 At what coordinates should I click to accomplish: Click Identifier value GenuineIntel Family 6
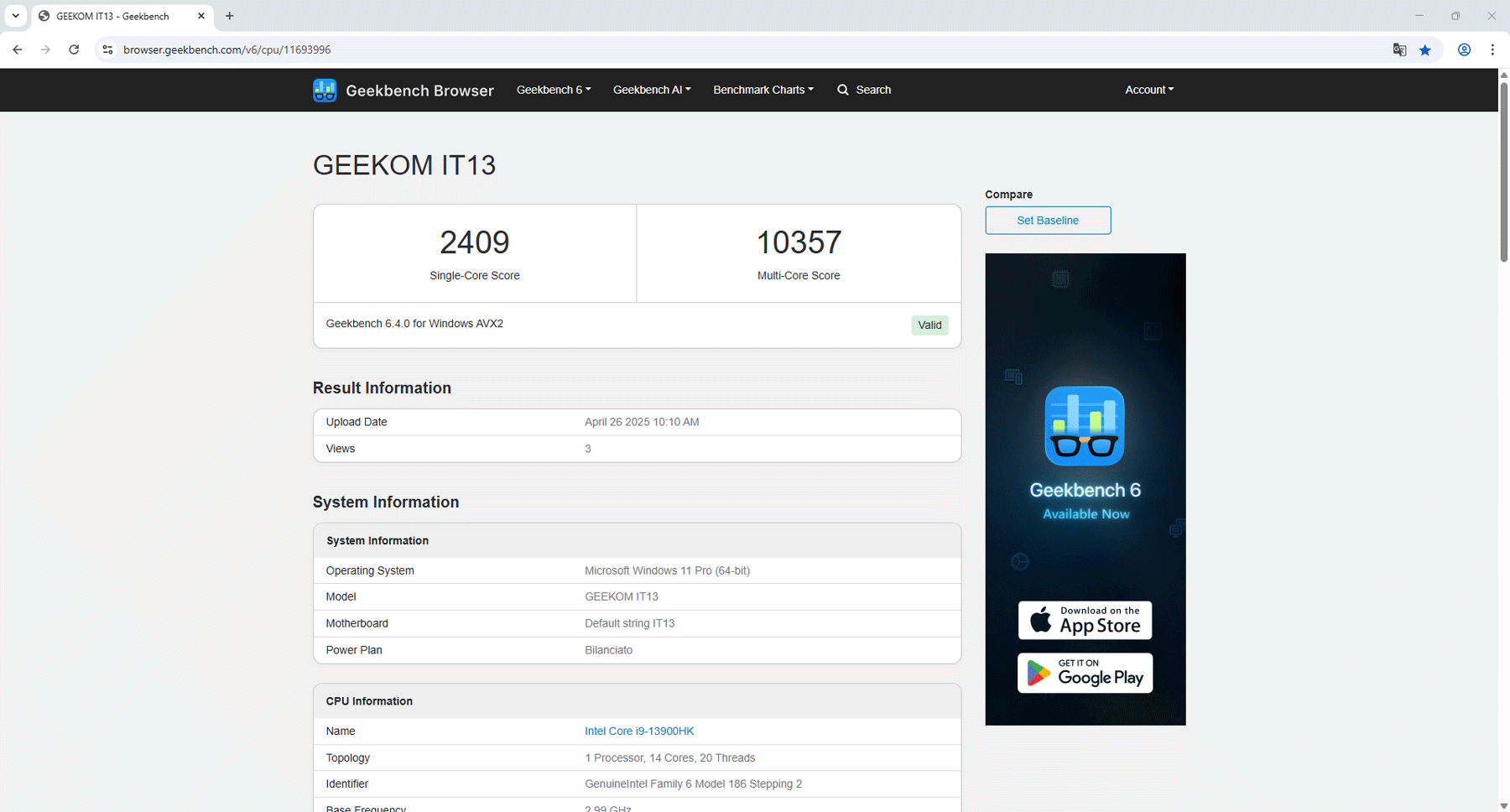(694, 783)
